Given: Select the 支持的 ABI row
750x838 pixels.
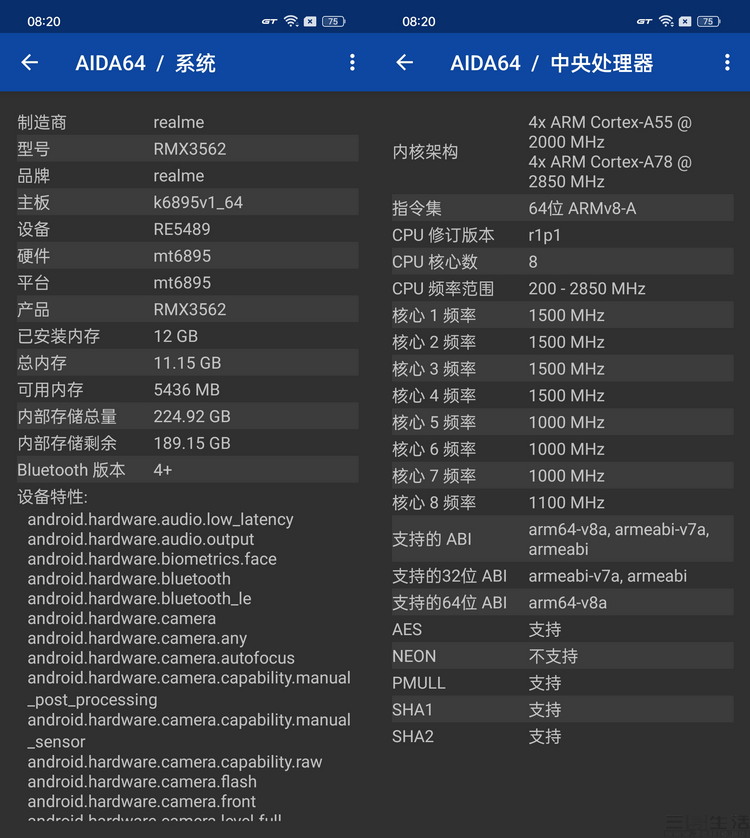Looking at the screenshot, I should 562,539.
